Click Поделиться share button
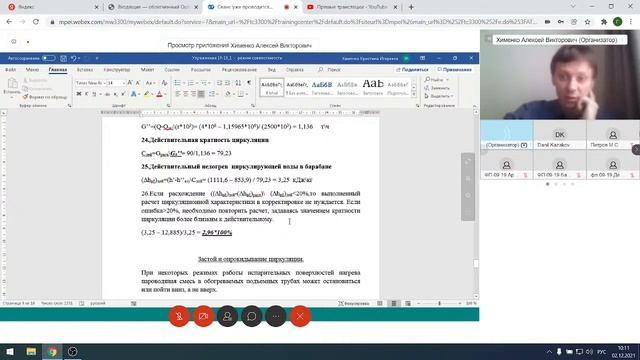 click(412, 70)
